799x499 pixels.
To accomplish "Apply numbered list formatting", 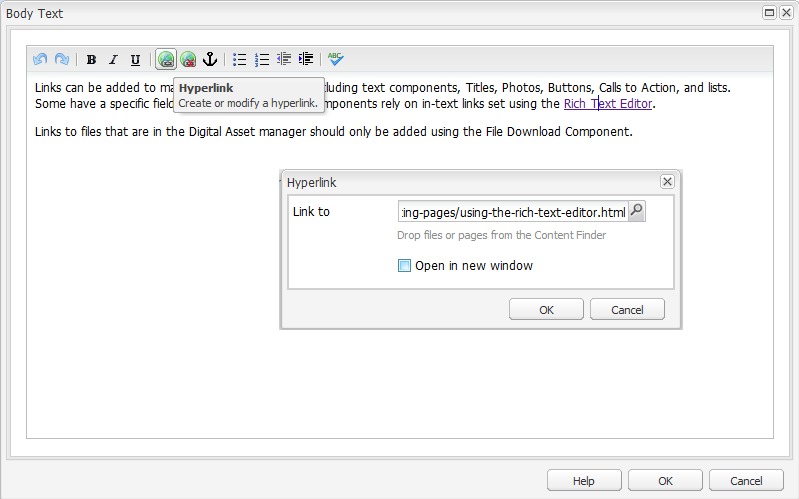I will (x=262, y=60).
